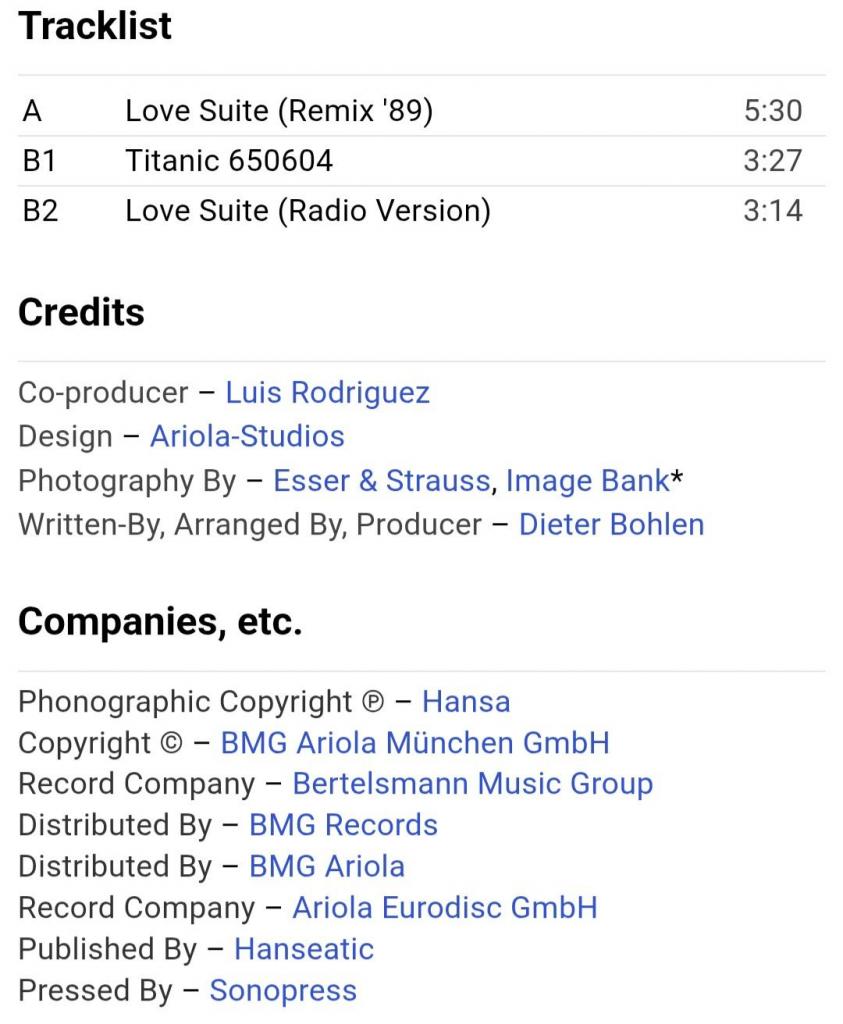Open the Luis Rodriguez credit link
Image resolution: width=843 pixels, height=1024 pixels.
click(x=327, y=392)
